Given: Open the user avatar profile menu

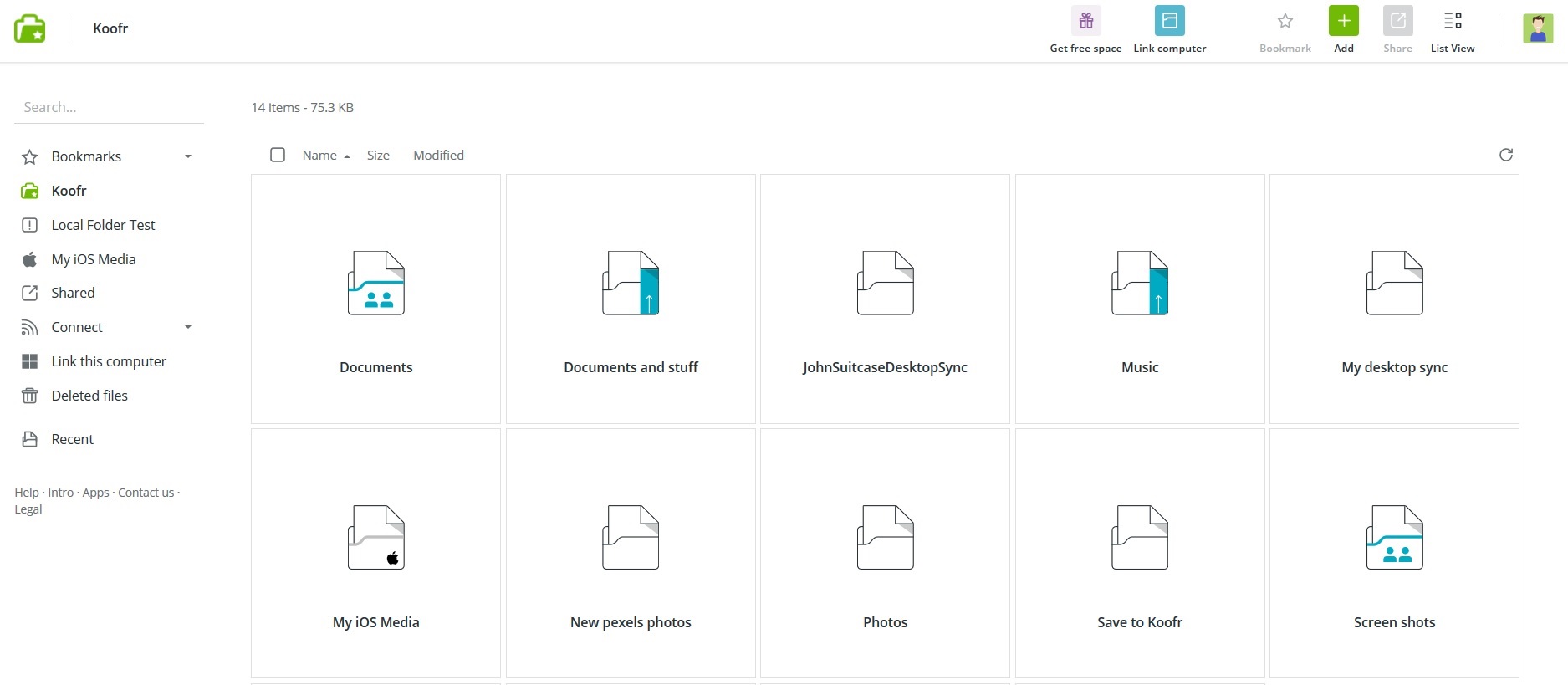Looking at the screenshot, I should (1537, 28).
